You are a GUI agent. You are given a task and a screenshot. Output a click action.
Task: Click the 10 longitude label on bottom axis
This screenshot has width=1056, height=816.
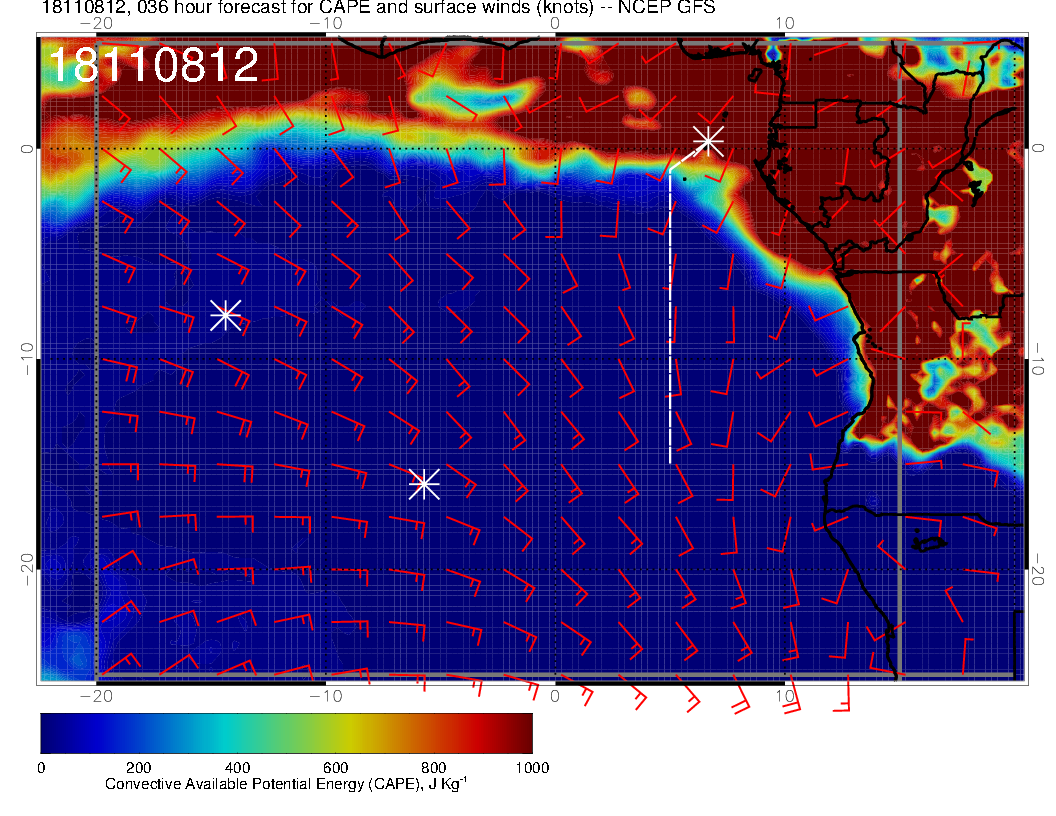[785, 695]
